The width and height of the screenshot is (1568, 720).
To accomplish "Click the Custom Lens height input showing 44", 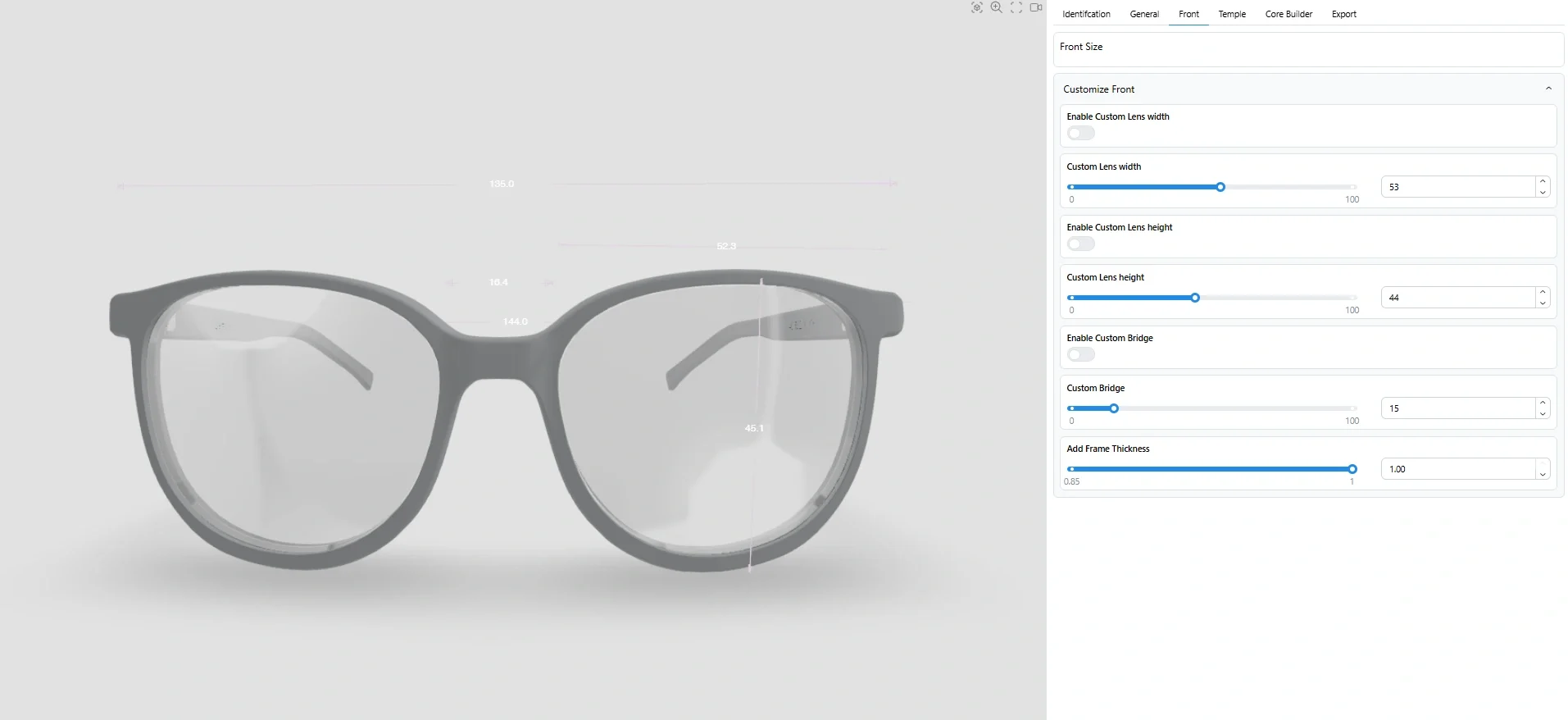I will click(x=1458, y=298).
